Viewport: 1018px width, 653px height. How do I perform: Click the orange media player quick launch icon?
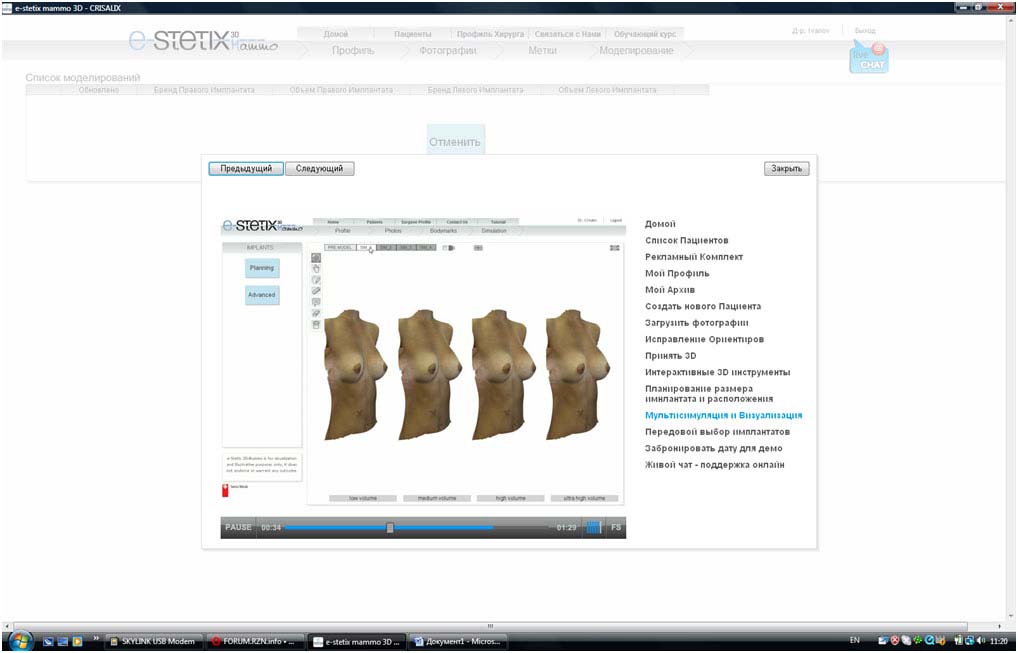[77, 641]
